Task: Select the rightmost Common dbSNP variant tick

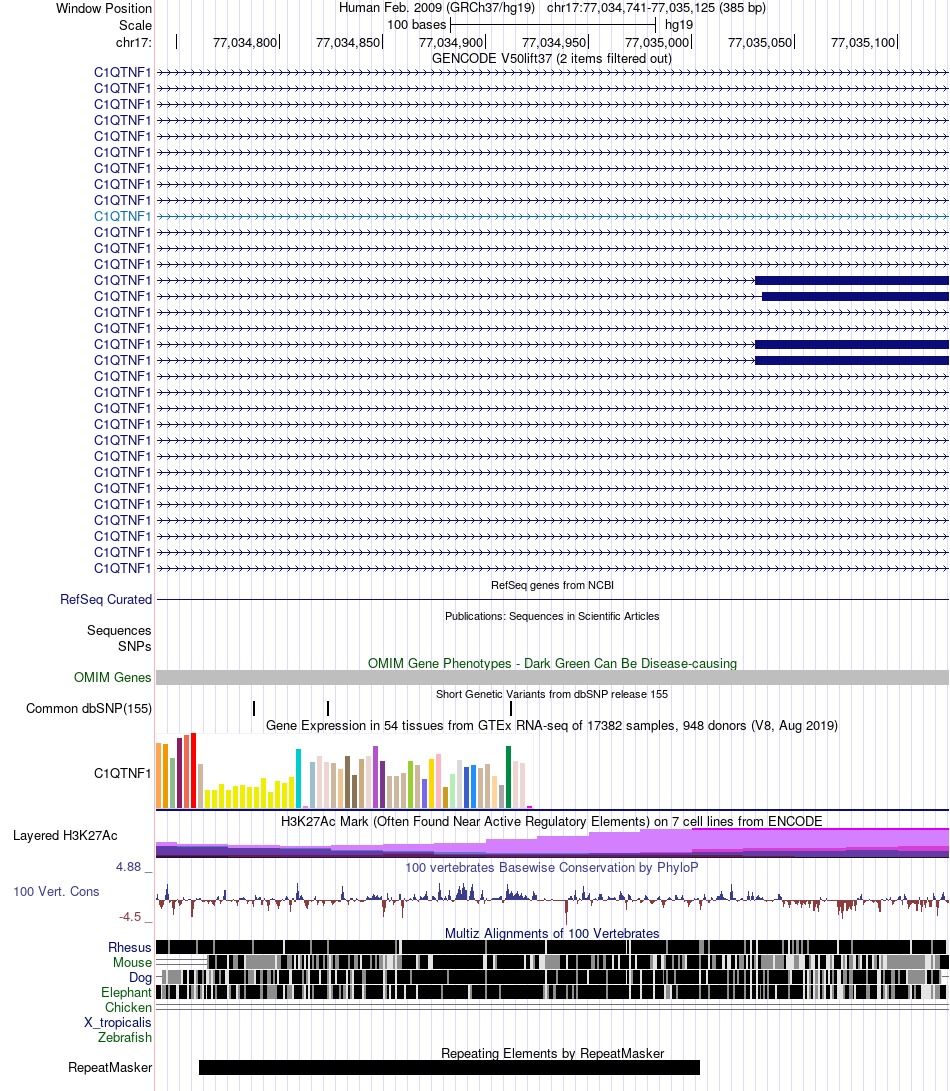Action: [x=511, y=708]
